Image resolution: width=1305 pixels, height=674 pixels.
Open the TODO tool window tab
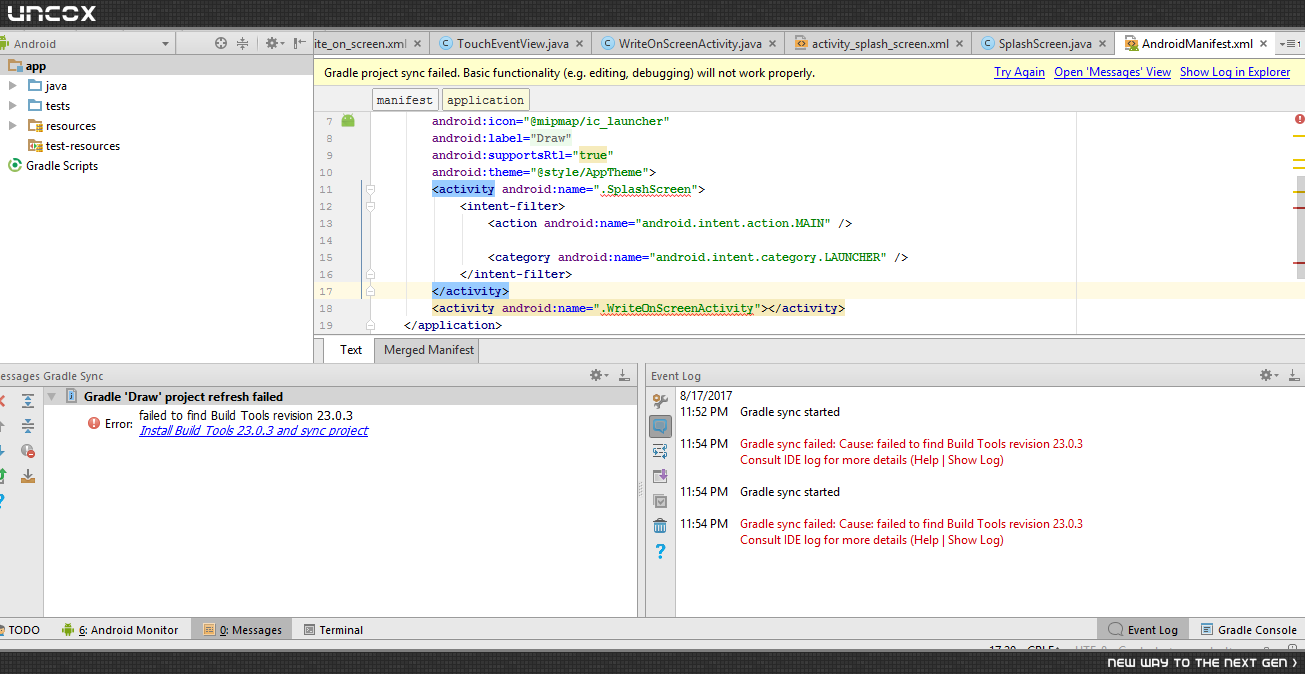pos(20,630)
